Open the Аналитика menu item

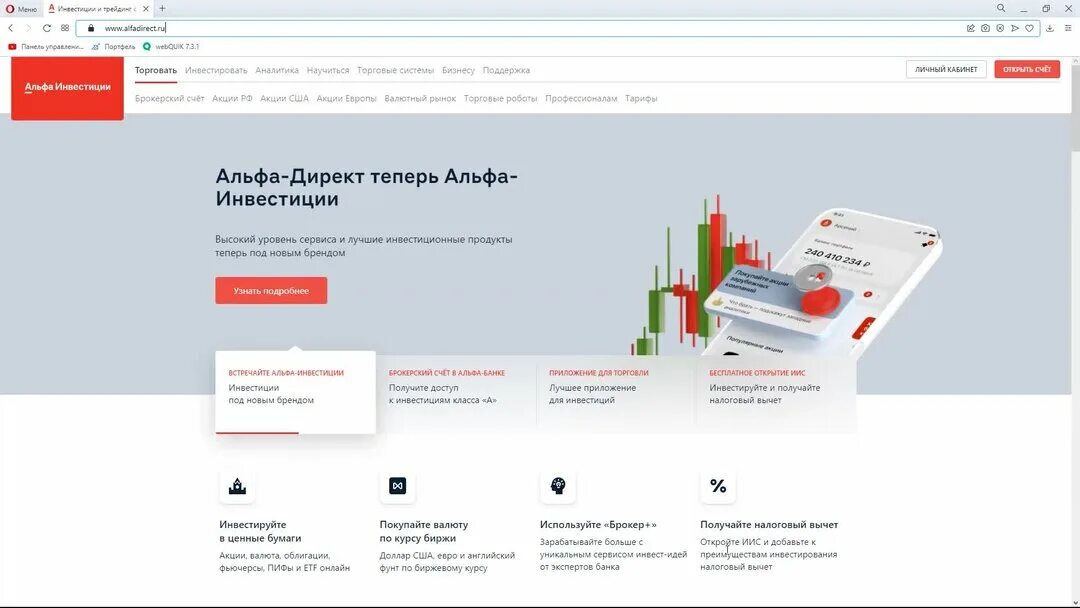tap(277, 70)
